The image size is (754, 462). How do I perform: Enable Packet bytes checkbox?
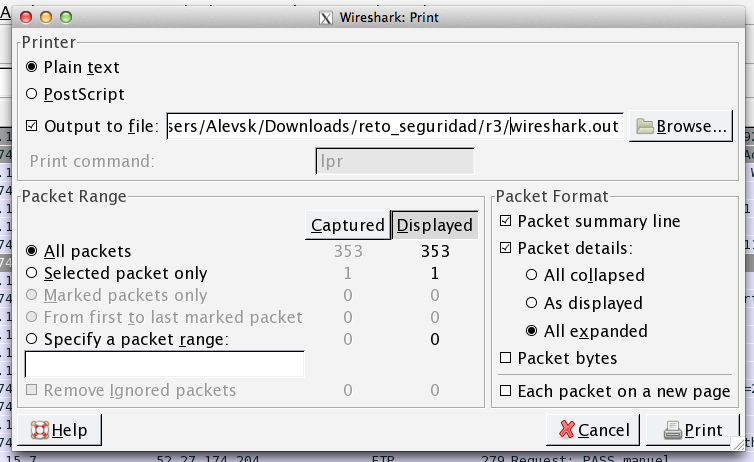(505, 358)
